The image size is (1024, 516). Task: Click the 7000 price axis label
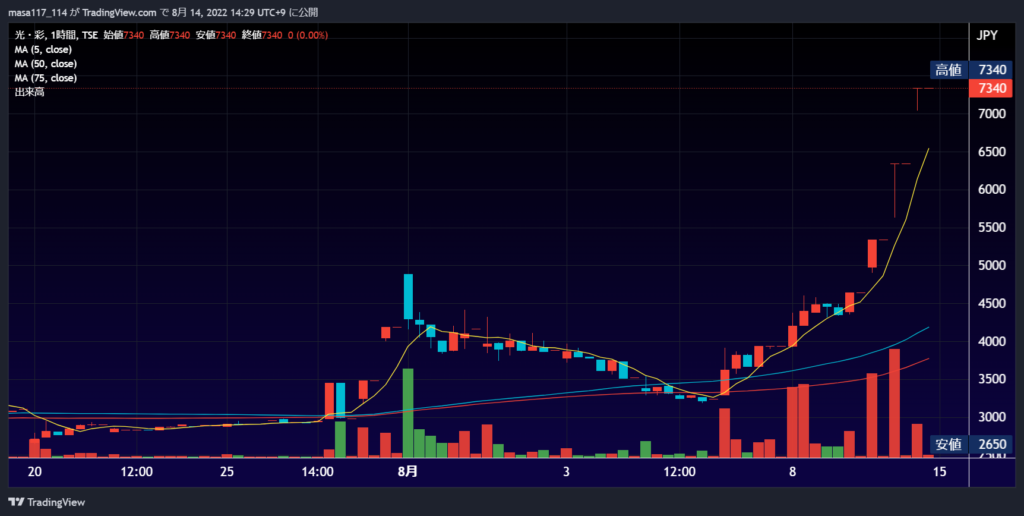pos(992,114)
